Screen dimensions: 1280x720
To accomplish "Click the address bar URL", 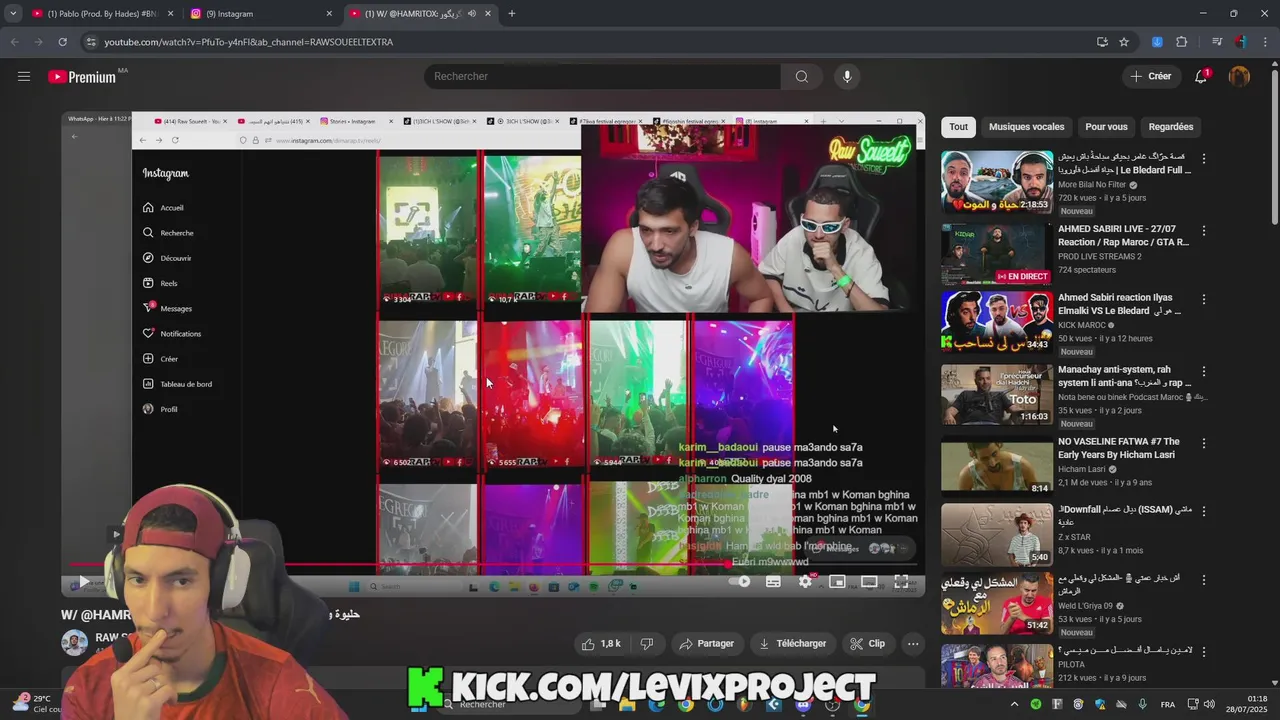I will click(x=249, y=42).
